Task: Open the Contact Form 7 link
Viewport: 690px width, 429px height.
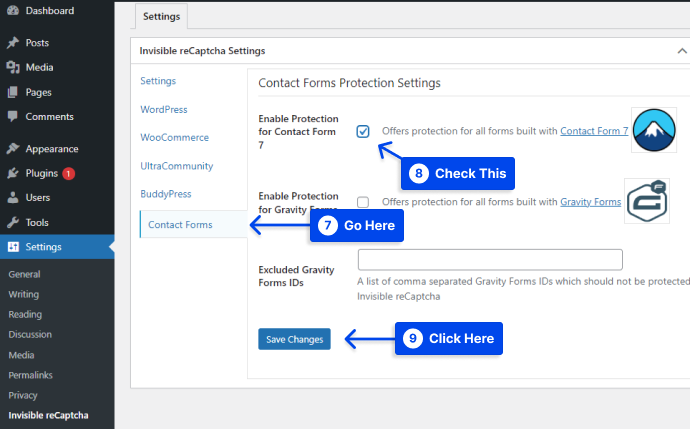Action: coord(594,131)
